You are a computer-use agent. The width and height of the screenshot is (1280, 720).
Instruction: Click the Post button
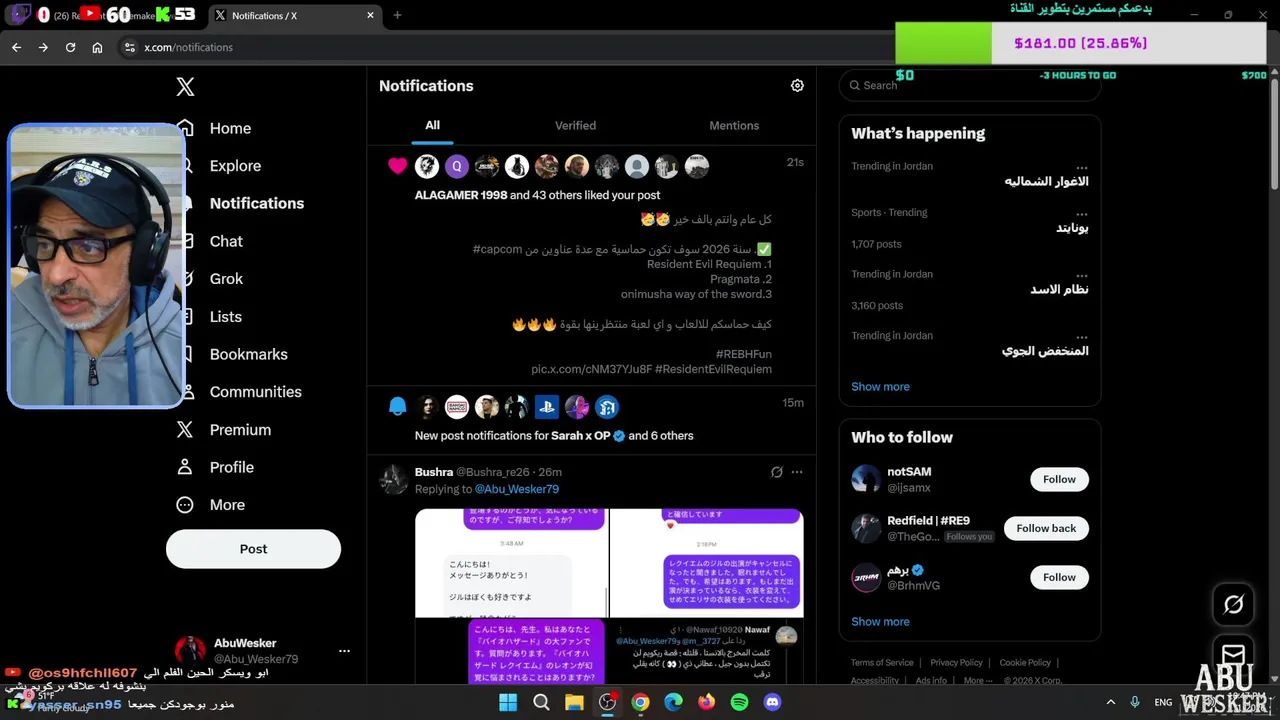[x=253, y=549]
